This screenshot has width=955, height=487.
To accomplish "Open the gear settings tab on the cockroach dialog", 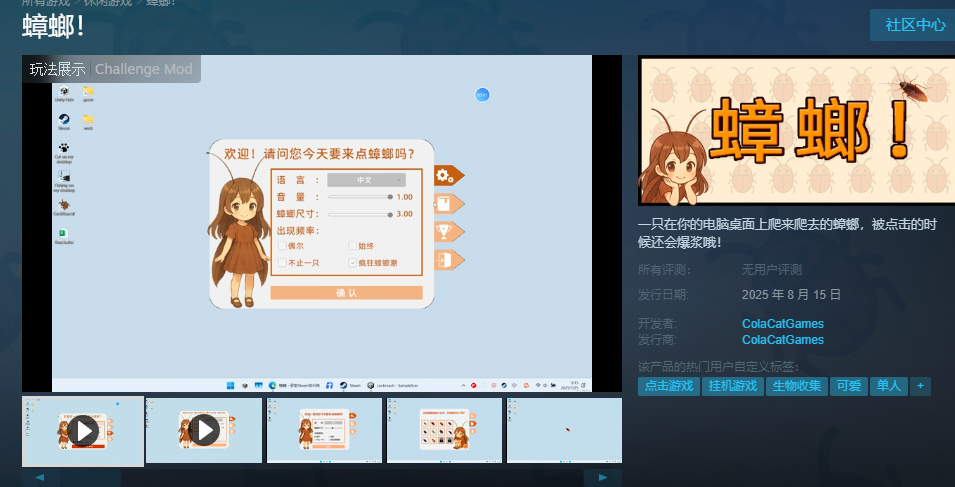I will (449, 176).
